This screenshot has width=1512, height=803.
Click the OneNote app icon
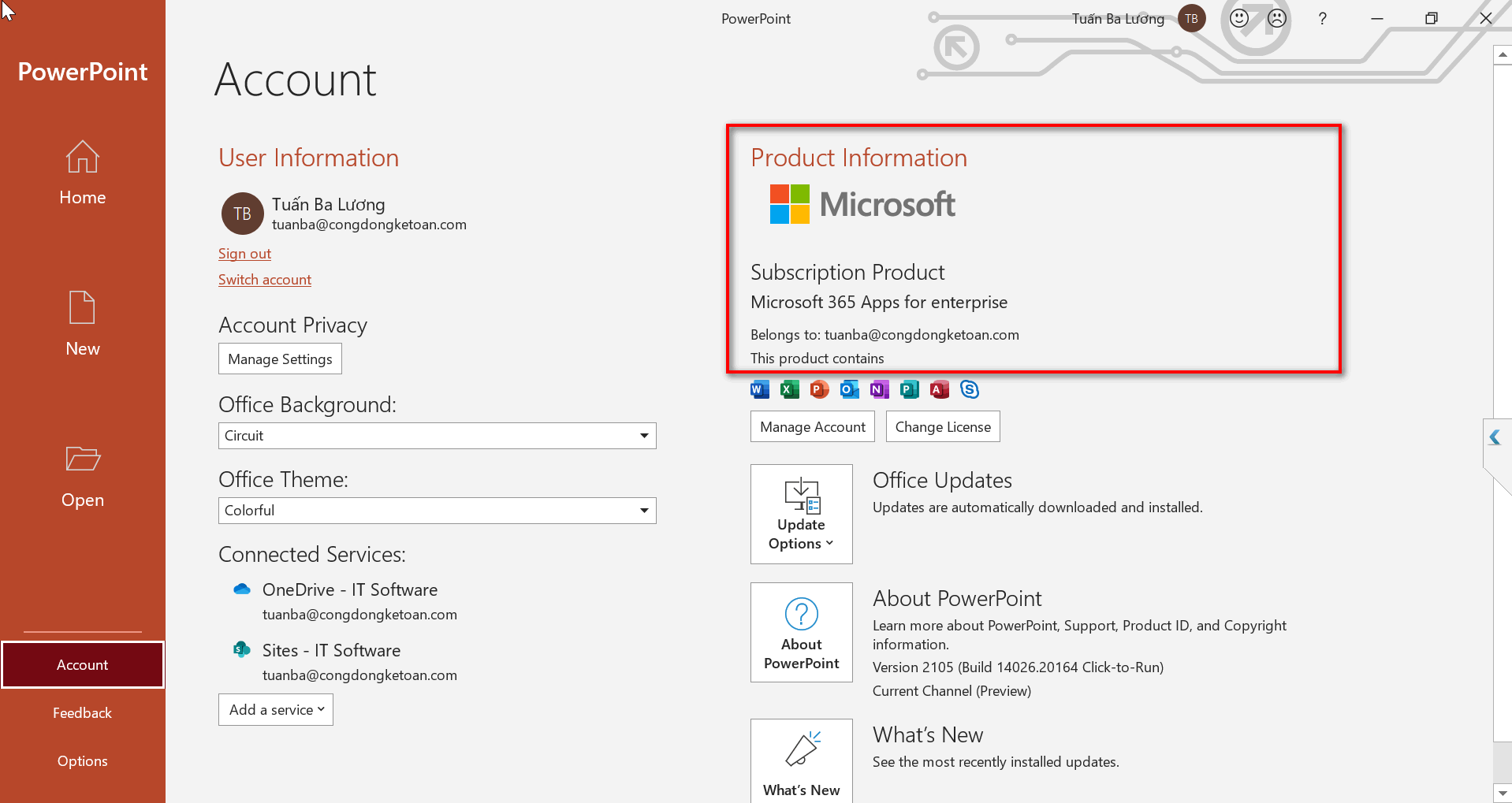tap(880, 389)
